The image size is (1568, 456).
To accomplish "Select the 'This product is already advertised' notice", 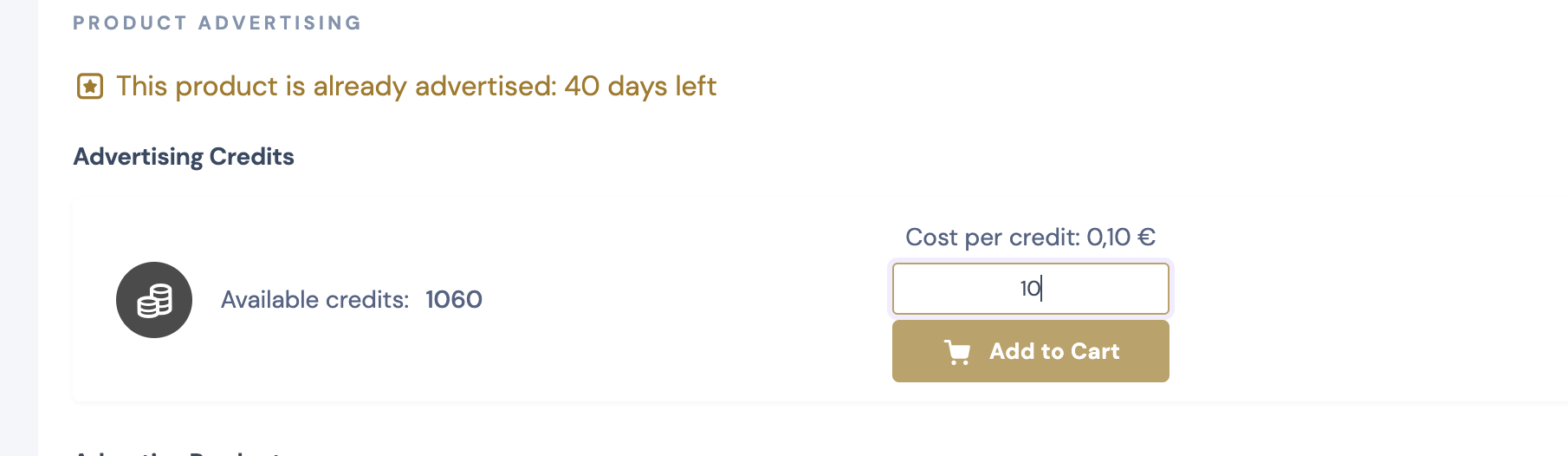I will pos(416,87).
